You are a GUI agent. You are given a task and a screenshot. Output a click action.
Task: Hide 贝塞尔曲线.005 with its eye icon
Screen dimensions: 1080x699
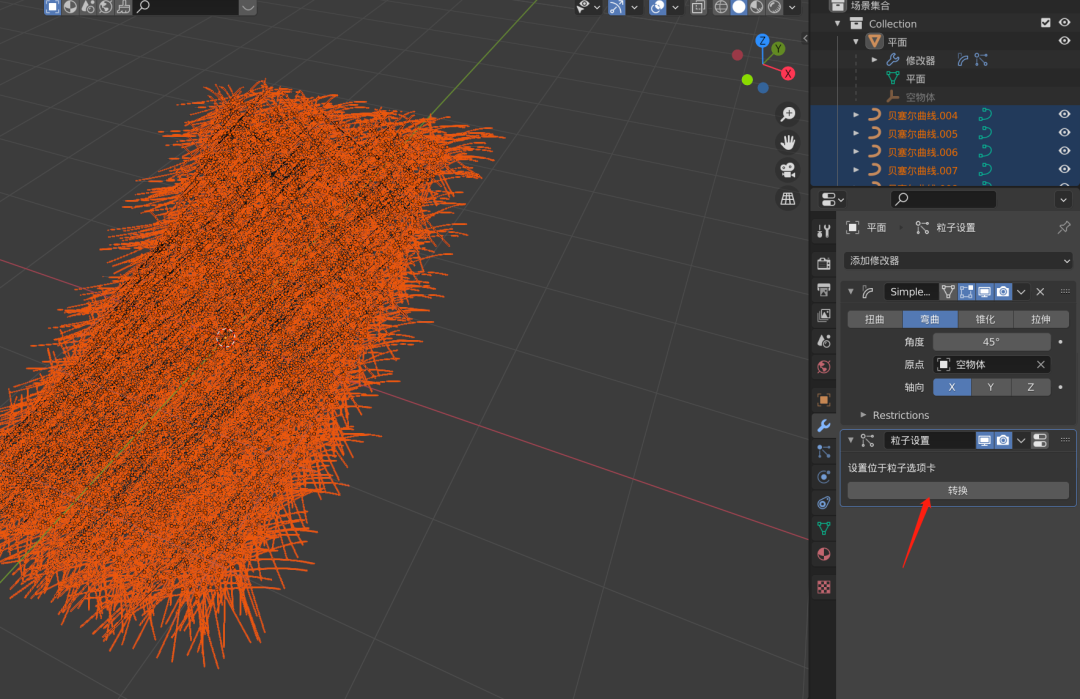[x=1064, y=133]
